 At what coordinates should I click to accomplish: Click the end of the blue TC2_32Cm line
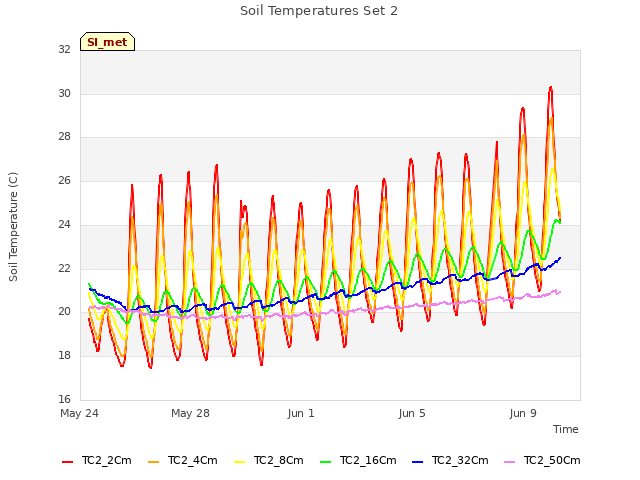click(x=560, y=258)
